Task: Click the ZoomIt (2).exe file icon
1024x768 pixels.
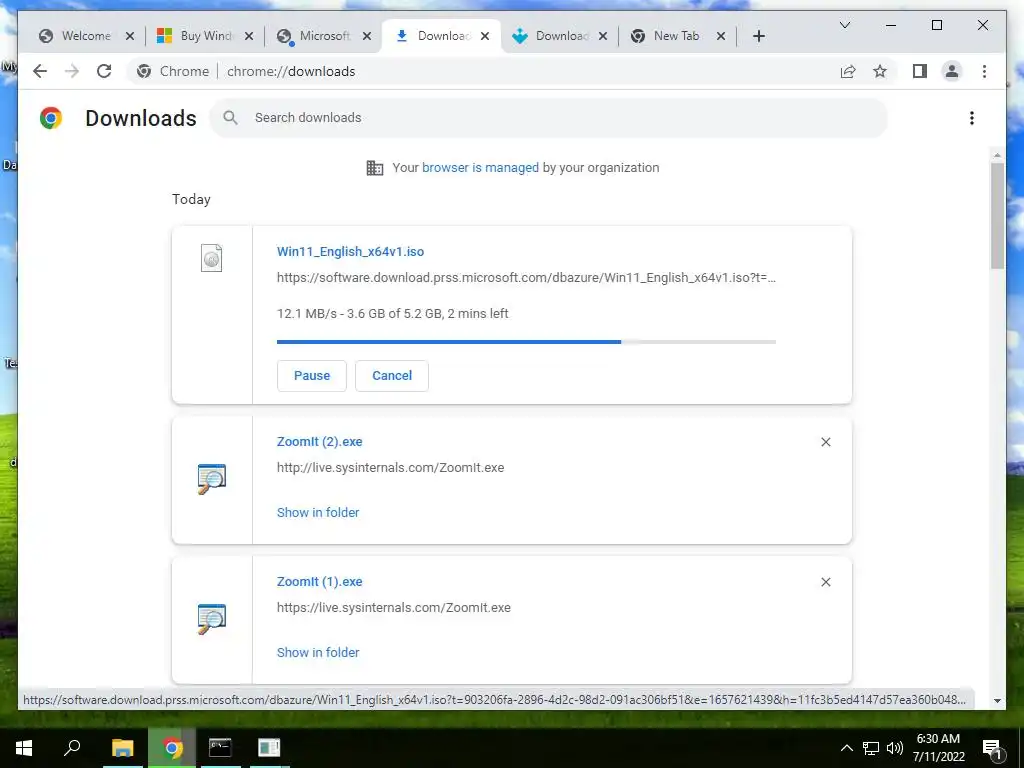Action: click(x=212, y=479)
